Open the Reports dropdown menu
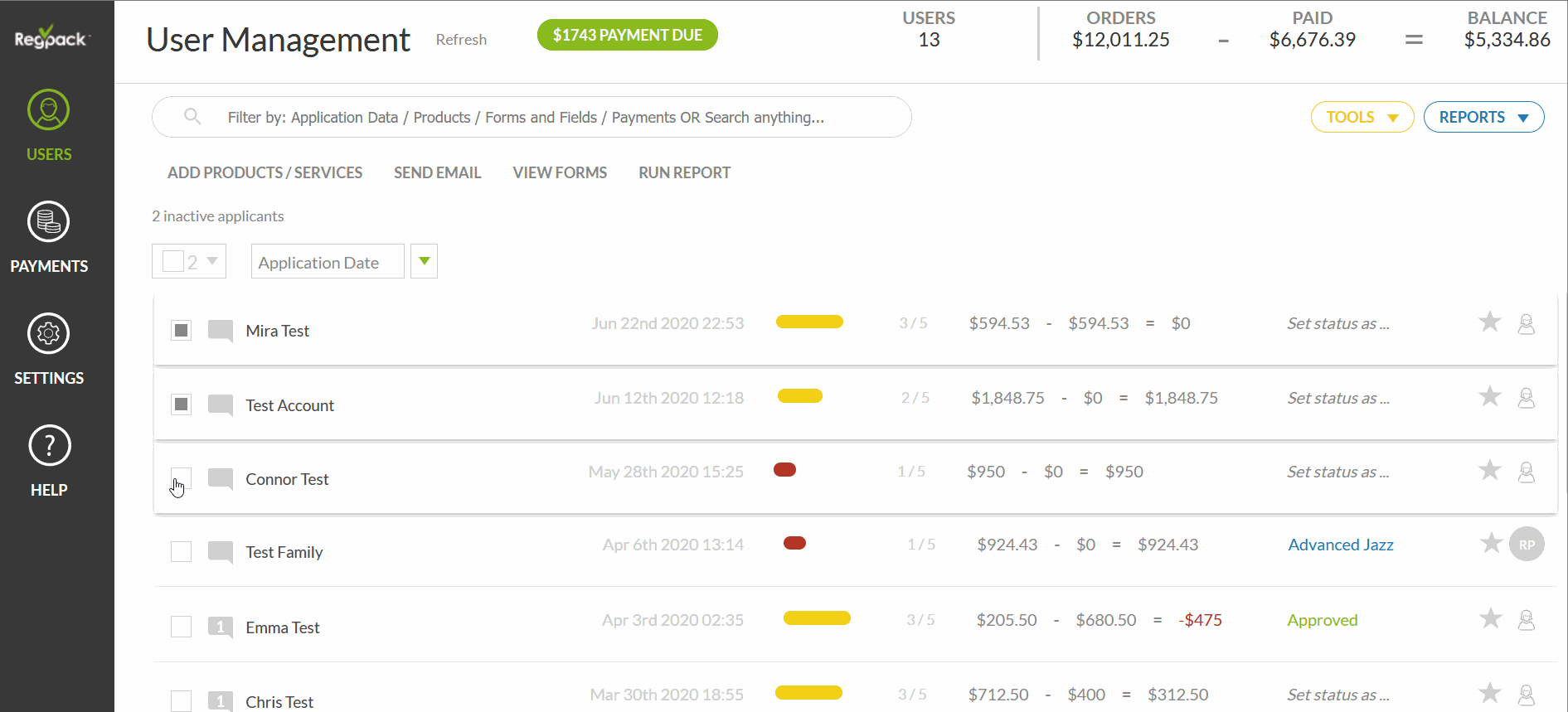The width and height of the screenshot is (1568, 712). point(1483,118)
